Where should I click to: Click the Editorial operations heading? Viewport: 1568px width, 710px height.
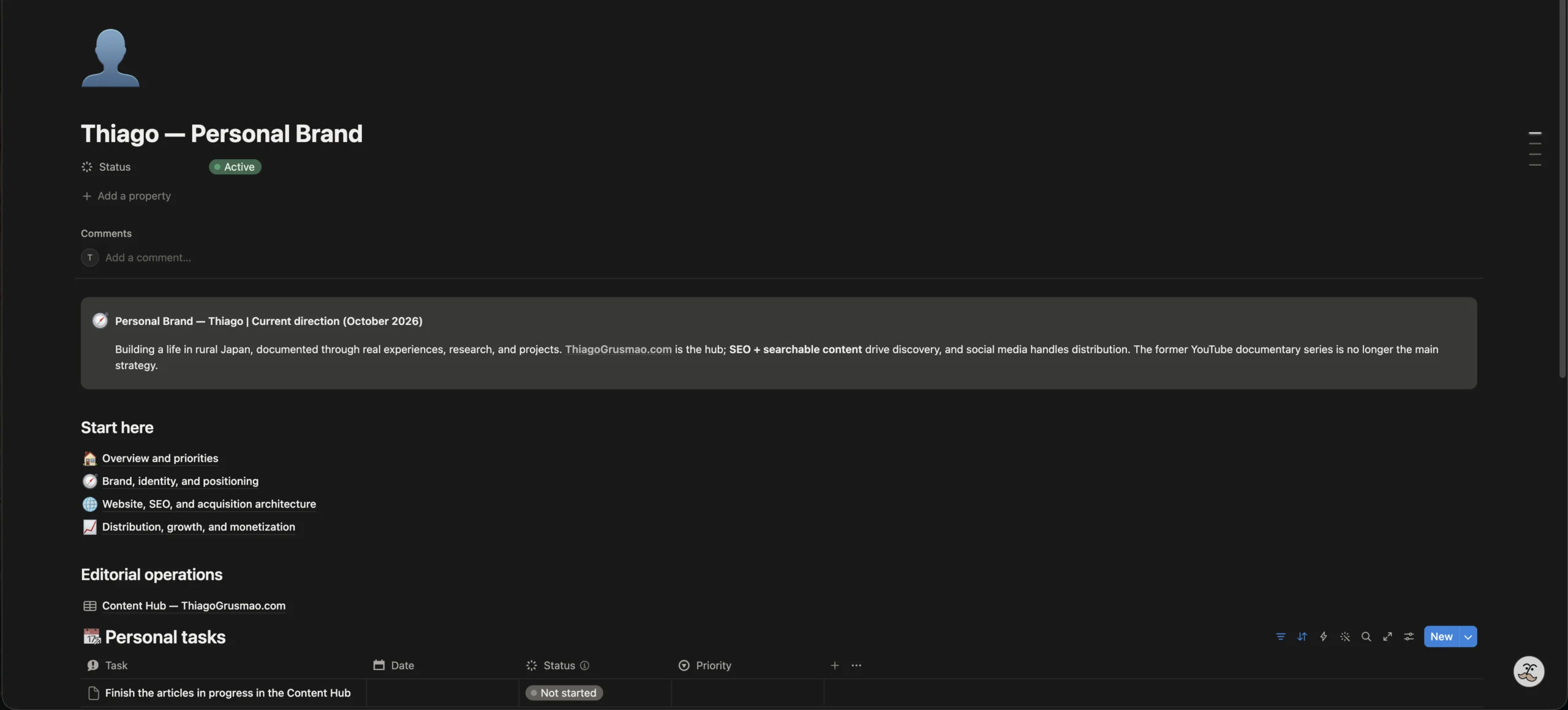click(152, 575)
